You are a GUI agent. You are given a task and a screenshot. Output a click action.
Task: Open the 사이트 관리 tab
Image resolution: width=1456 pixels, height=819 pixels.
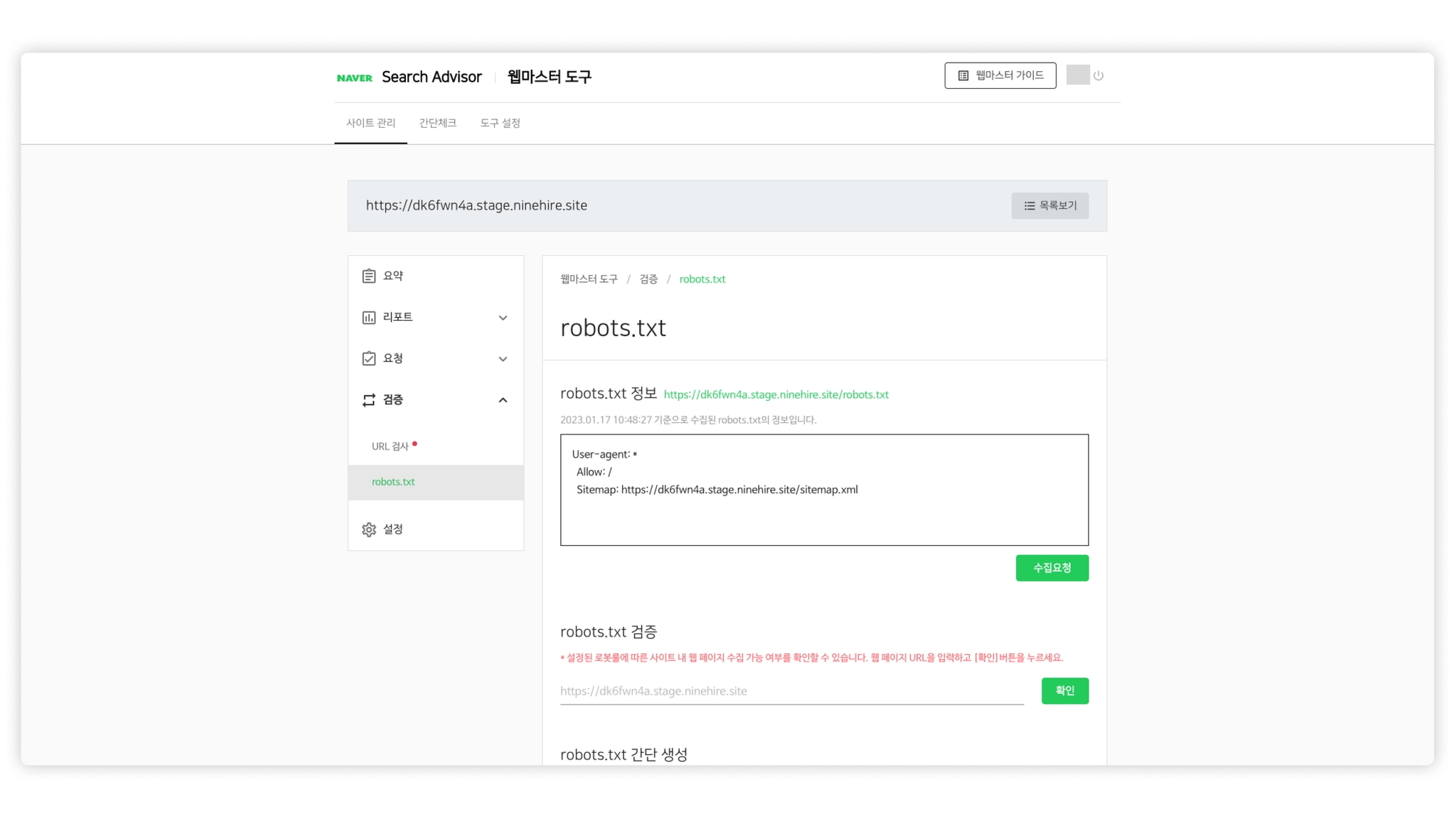click(370, 123)
